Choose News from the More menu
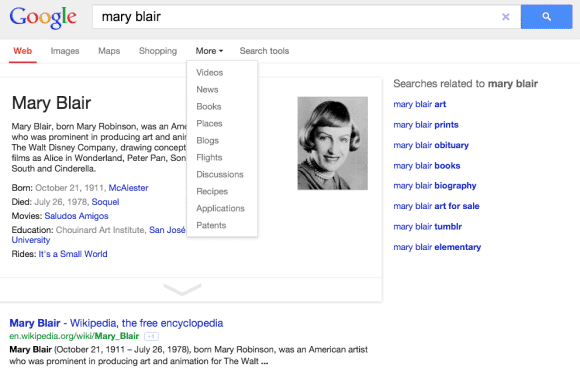Image resolution: width=580 pixels, height=370 pixels. (207, 90)
